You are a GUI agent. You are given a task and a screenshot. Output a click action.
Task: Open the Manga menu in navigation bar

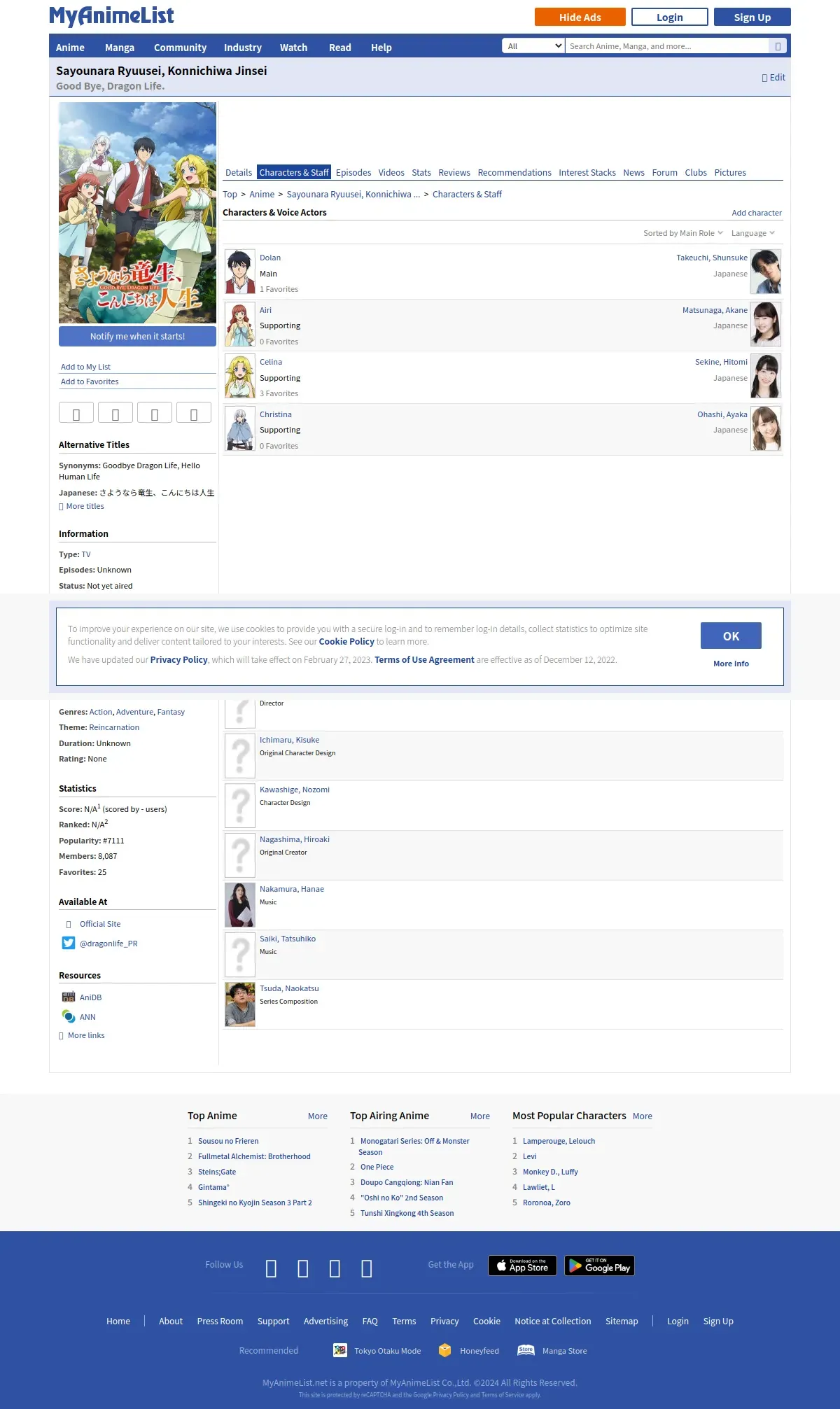point(120,48)
